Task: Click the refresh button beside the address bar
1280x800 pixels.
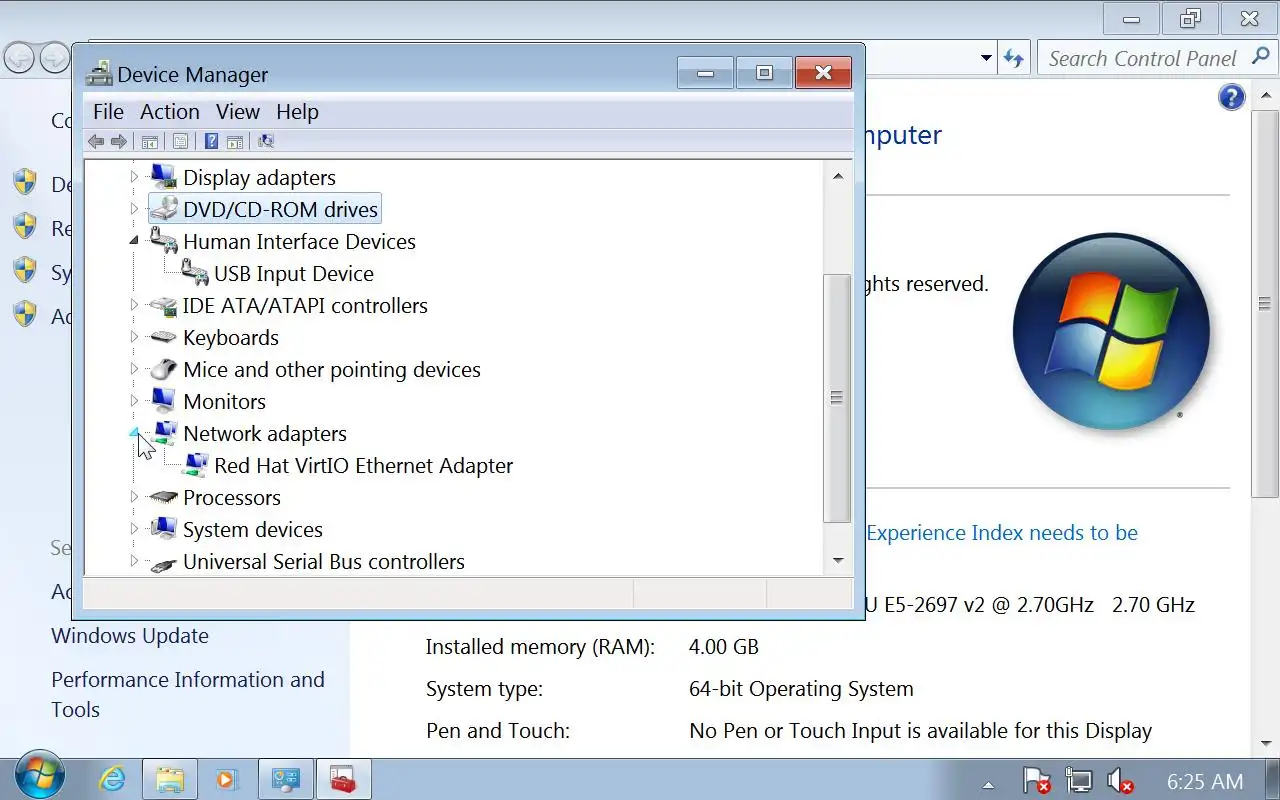Action: point(1014,58)
